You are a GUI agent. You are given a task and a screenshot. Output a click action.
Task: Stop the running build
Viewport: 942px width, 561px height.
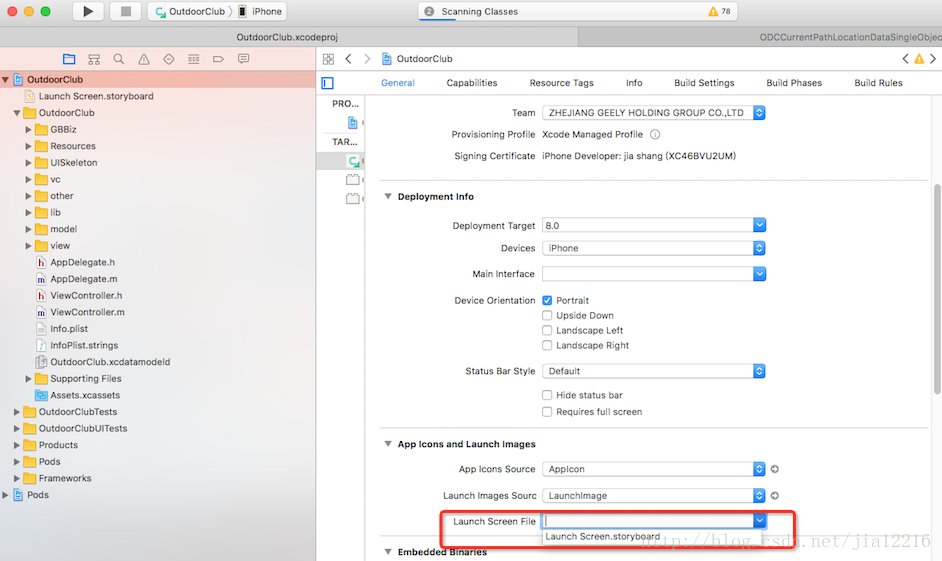126,11
